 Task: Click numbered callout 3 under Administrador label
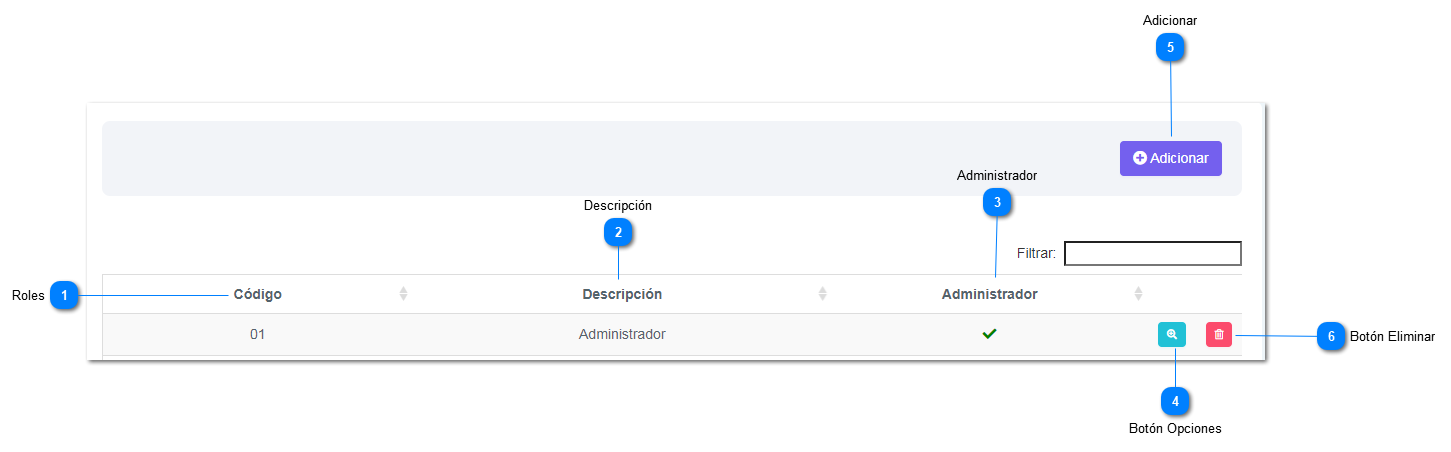pyautogui.click(x=996, y=203)
